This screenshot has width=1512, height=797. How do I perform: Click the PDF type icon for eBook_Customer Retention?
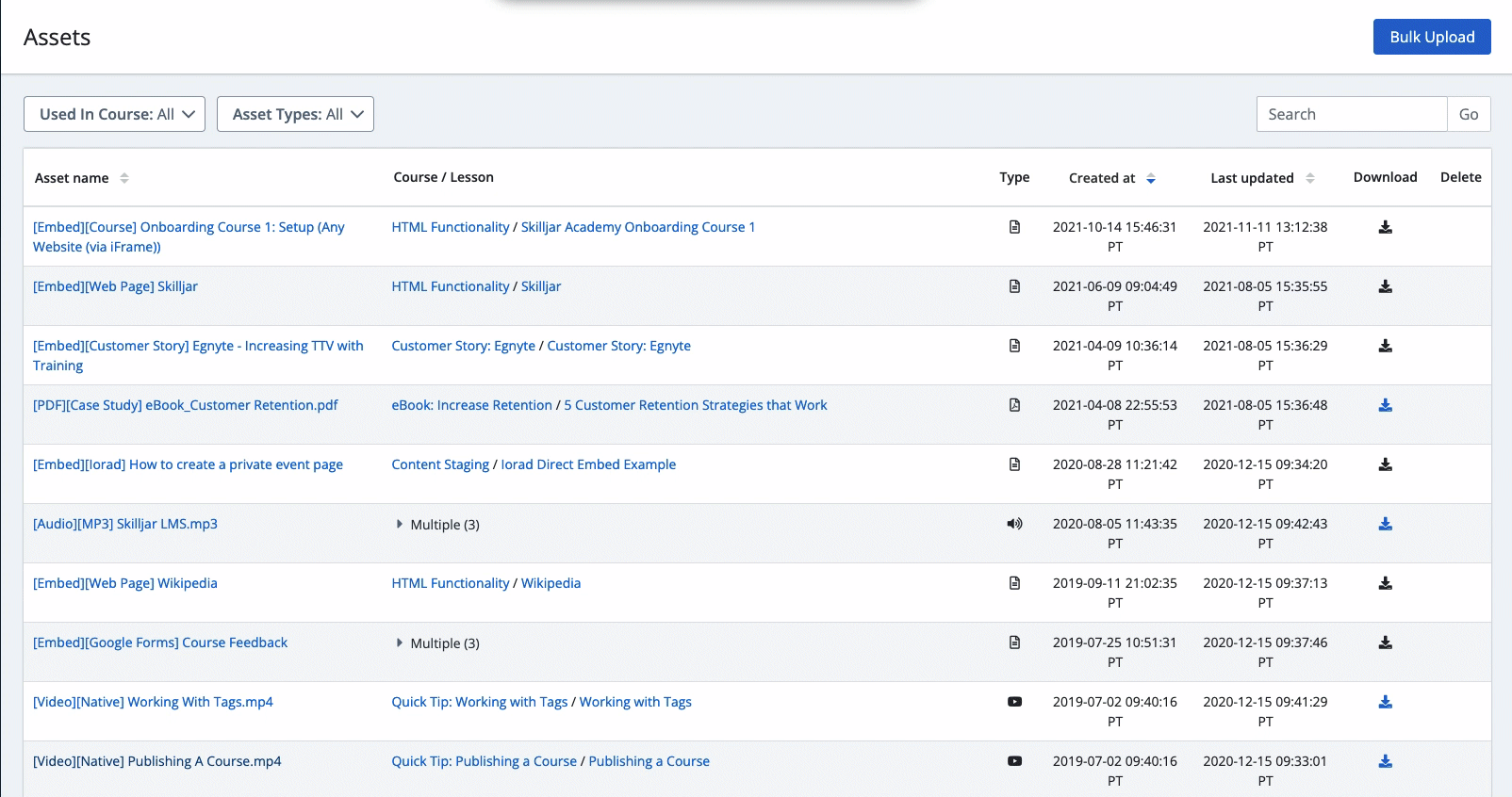[1014, 405]
